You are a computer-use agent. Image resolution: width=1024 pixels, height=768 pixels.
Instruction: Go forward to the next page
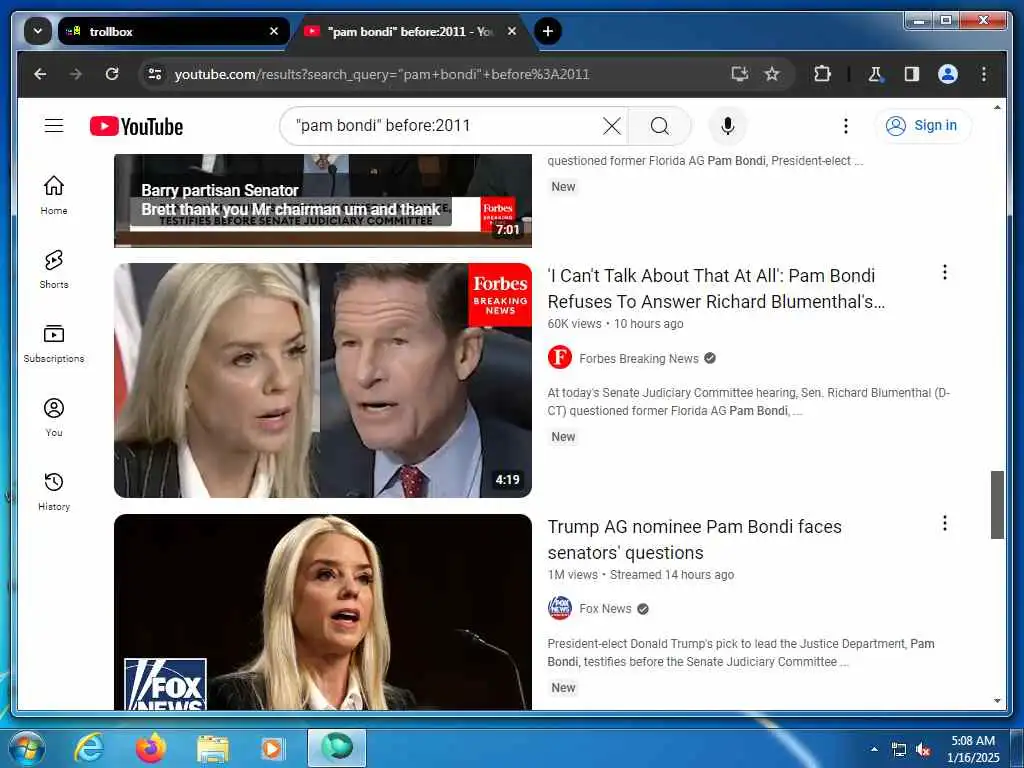(x=76, y=74)
